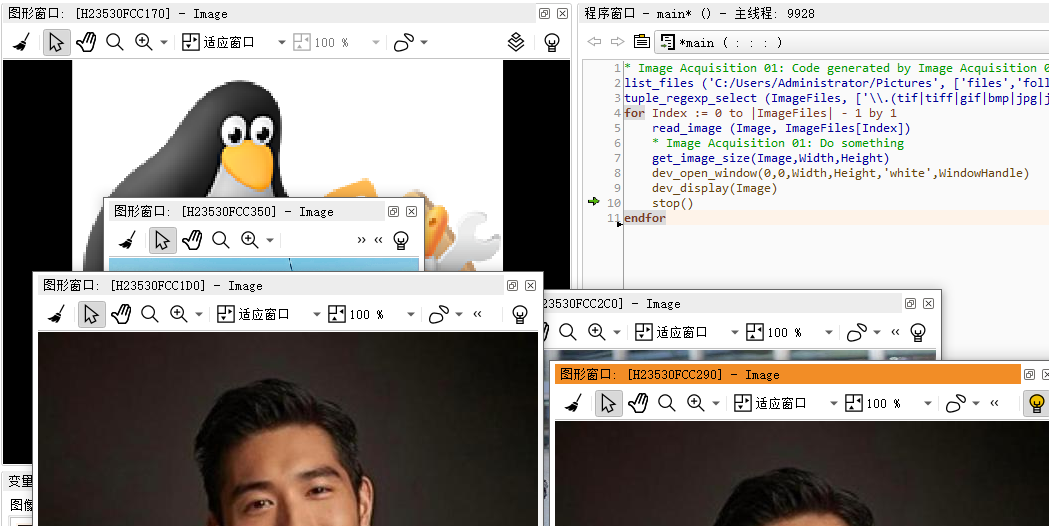
Task: Click the fit-window icon in FCC170 window
Action: pos(191,42)
